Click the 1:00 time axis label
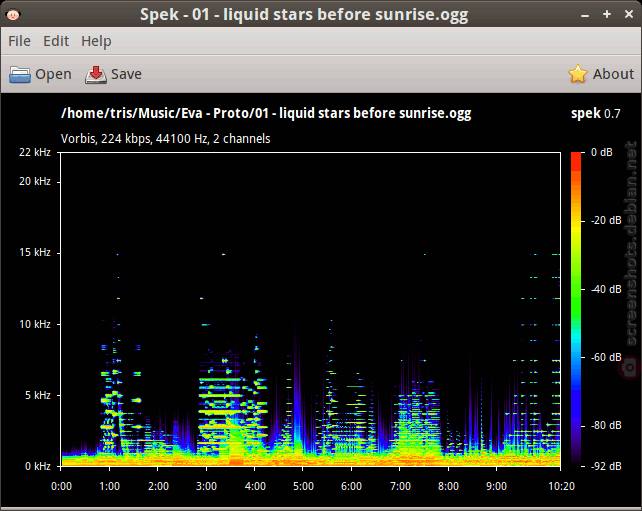 tap(110, 486)
